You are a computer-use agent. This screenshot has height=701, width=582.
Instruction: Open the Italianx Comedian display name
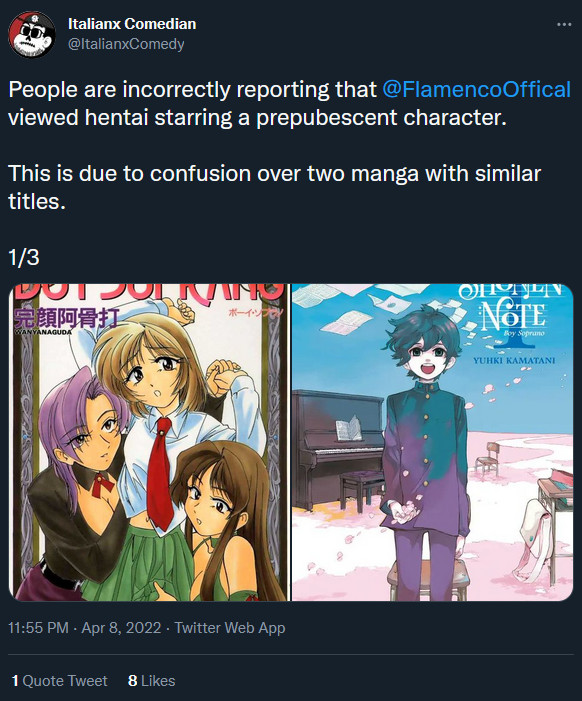coord(132,24)
